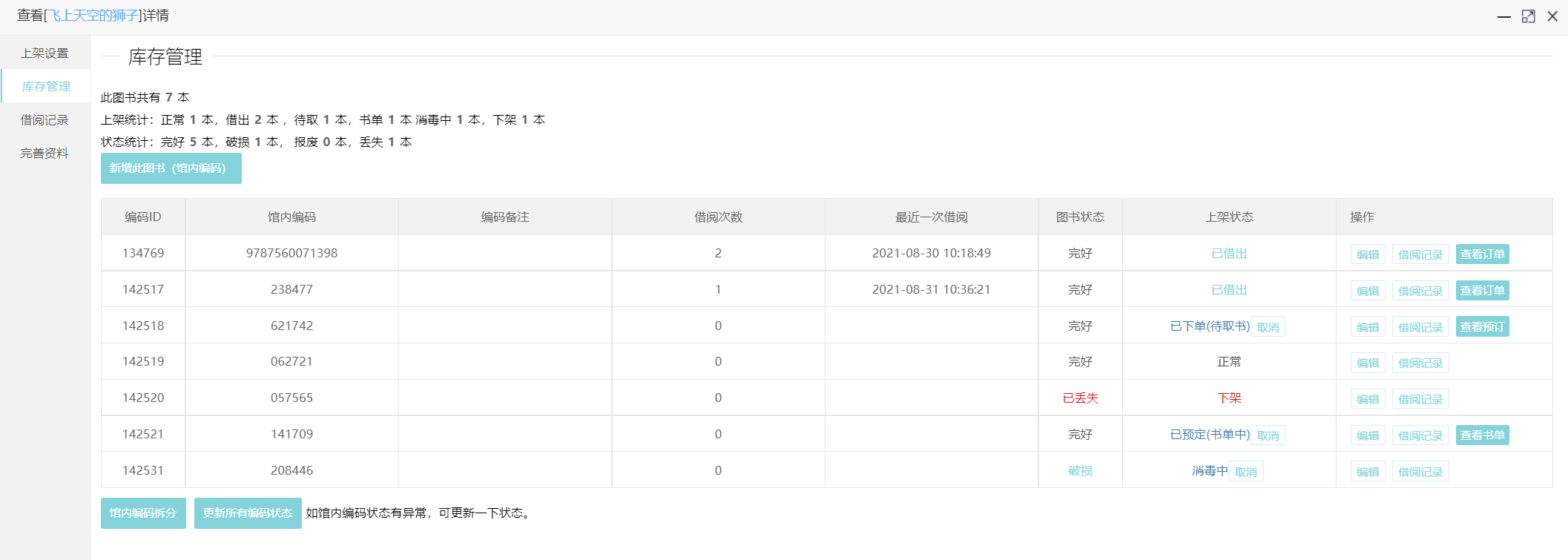Close the detail dialog window
The height and width of the screenshot is (560, 1568).
pos(1552,16)
